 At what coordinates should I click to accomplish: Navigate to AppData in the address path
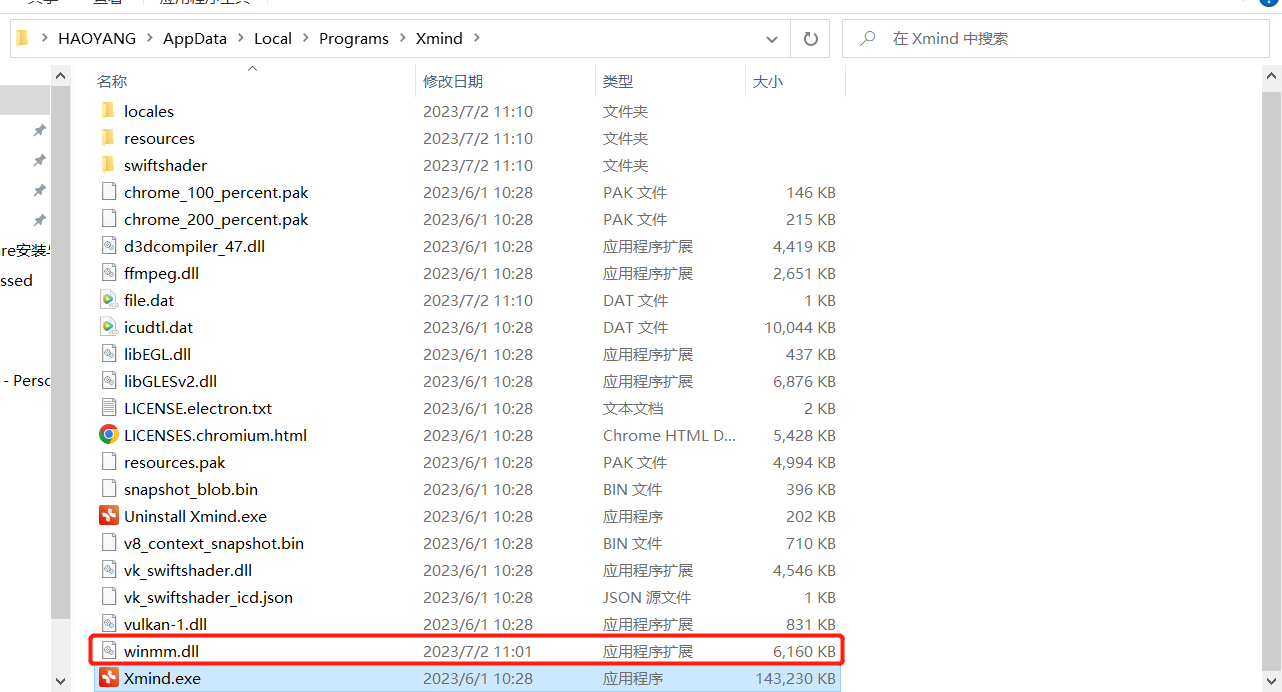tap(195, 39)
